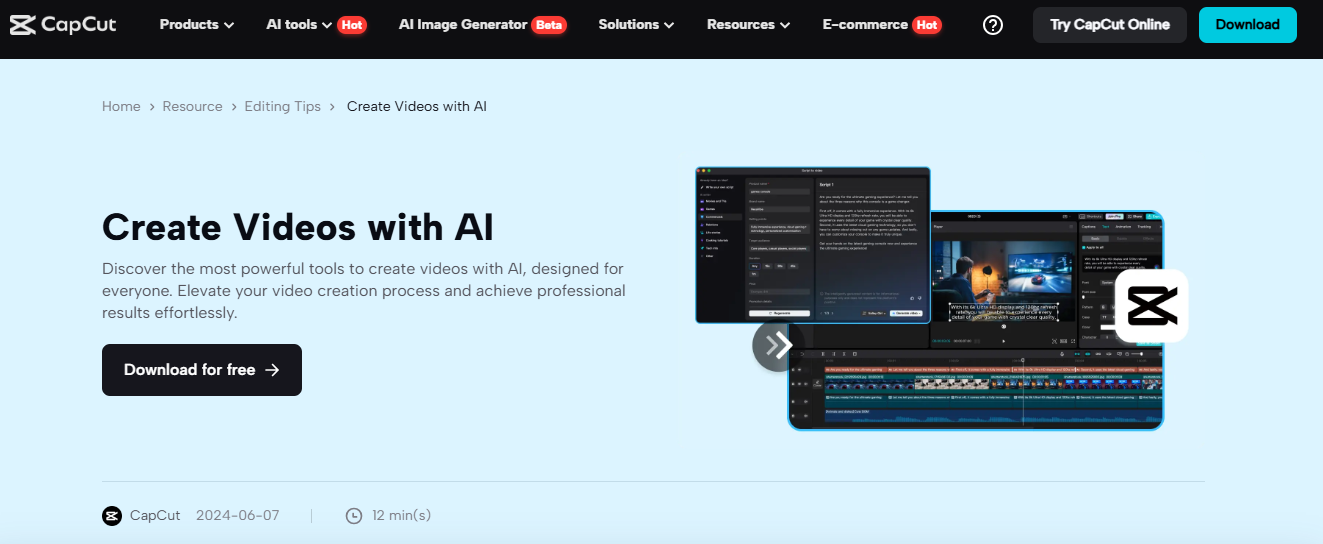Click the CapCut author avatar icon

coord(112,516)
